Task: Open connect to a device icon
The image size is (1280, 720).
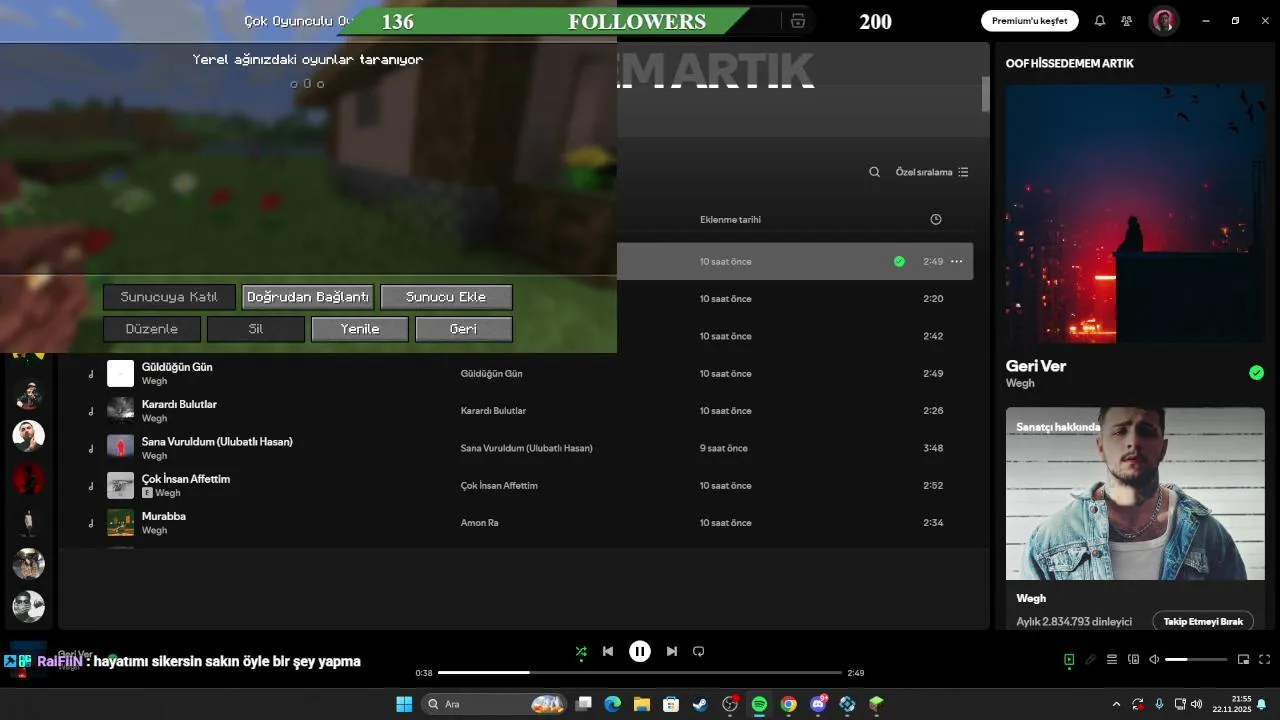Action: pos(1133,659)
